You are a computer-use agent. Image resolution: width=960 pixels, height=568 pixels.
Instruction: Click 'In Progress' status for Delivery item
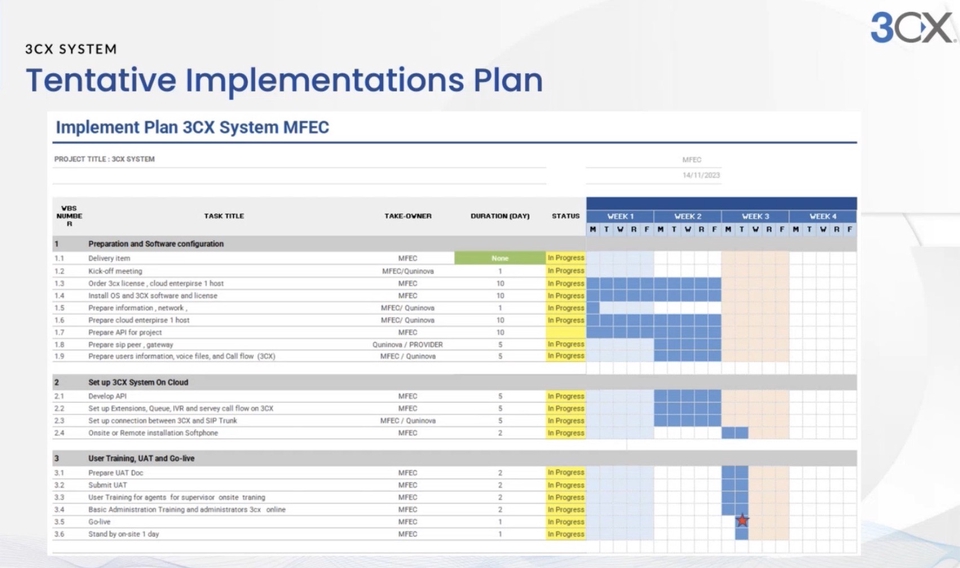(566, 258)
